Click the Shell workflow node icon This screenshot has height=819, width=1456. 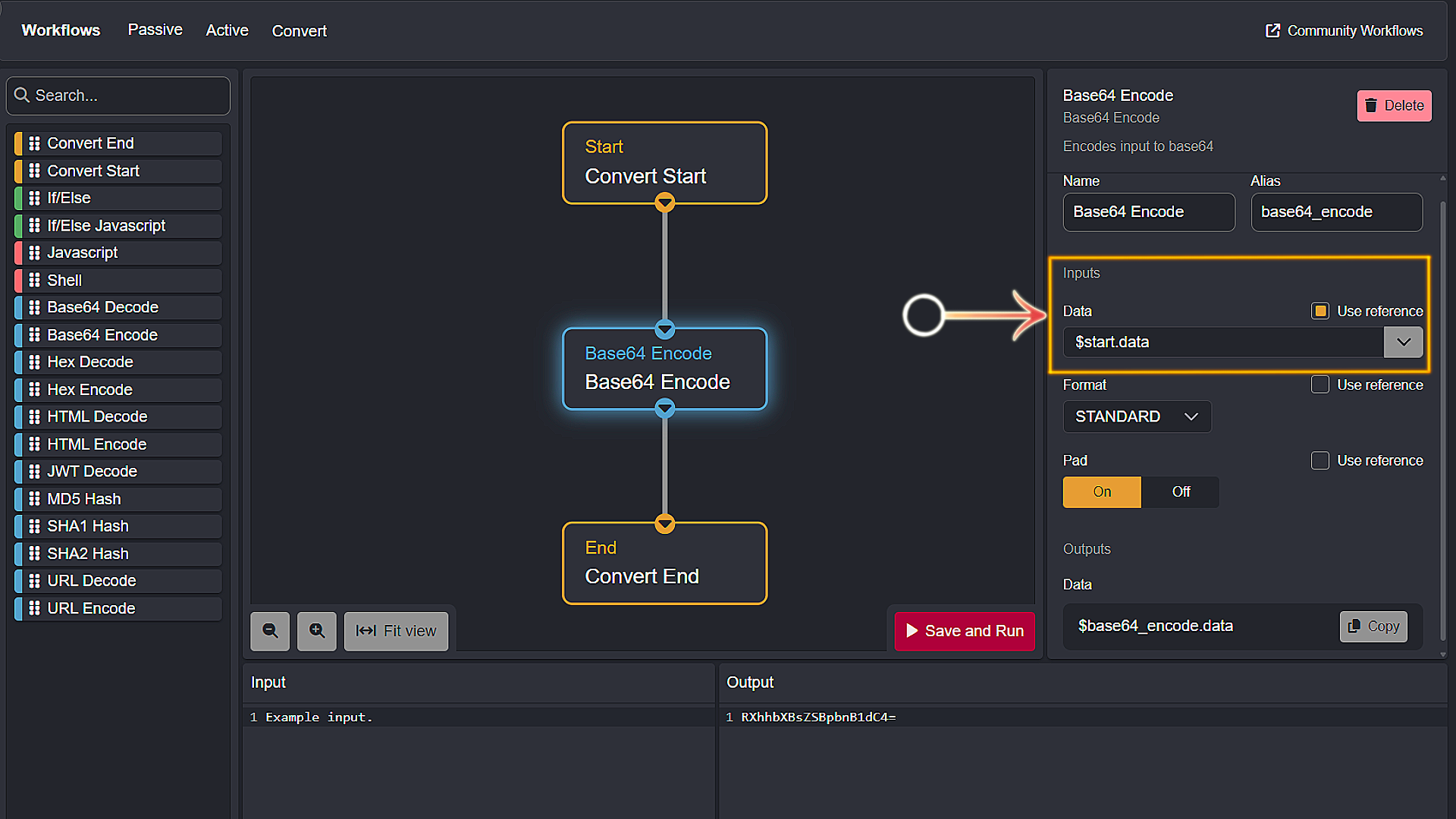35,280
